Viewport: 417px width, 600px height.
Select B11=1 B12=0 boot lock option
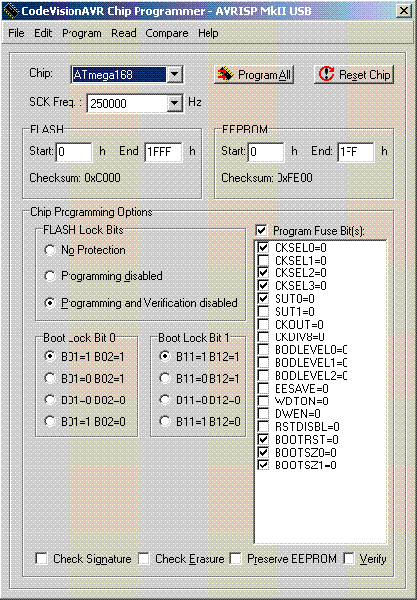199,422
